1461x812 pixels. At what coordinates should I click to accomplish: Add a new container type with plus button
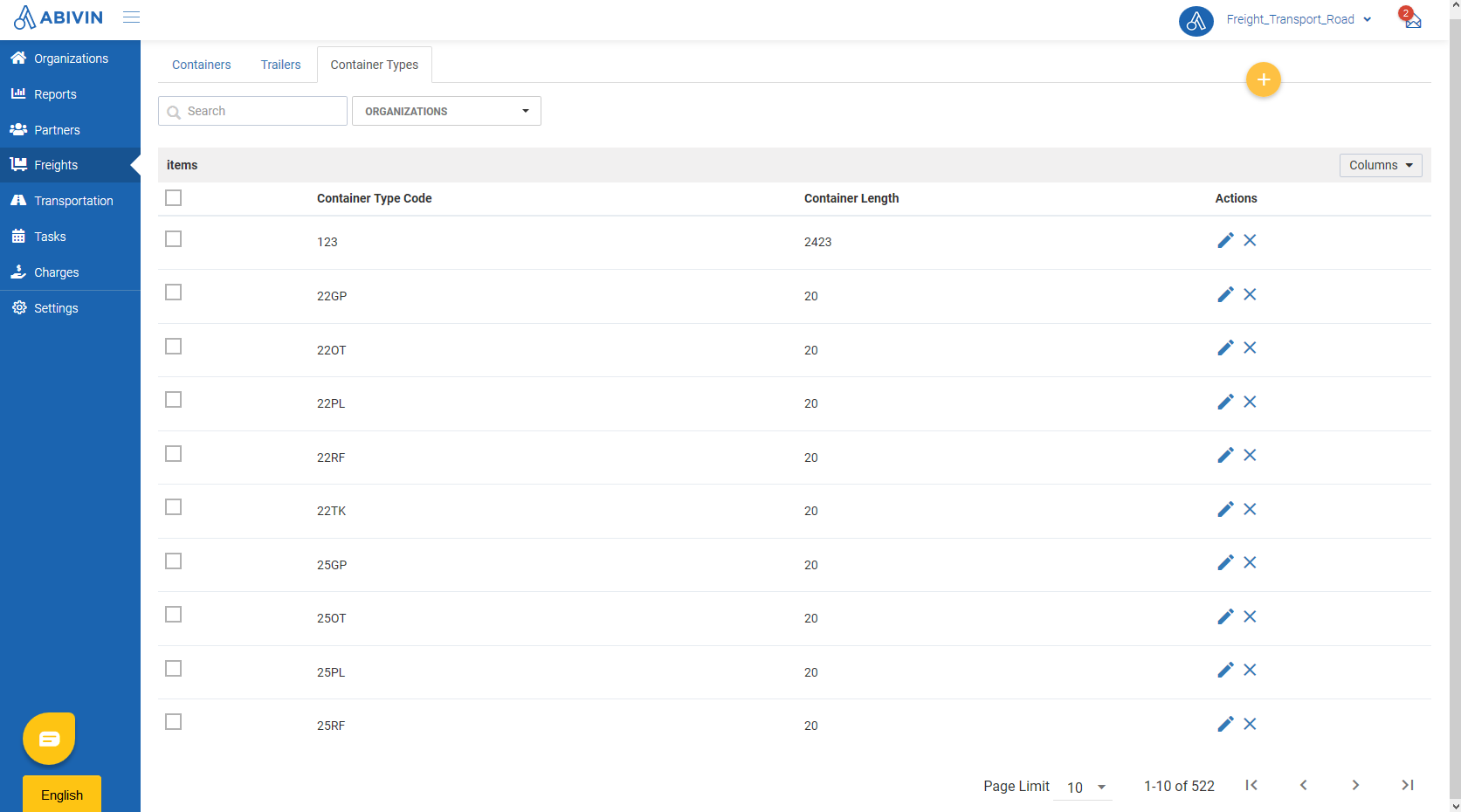click(1263, 79)
